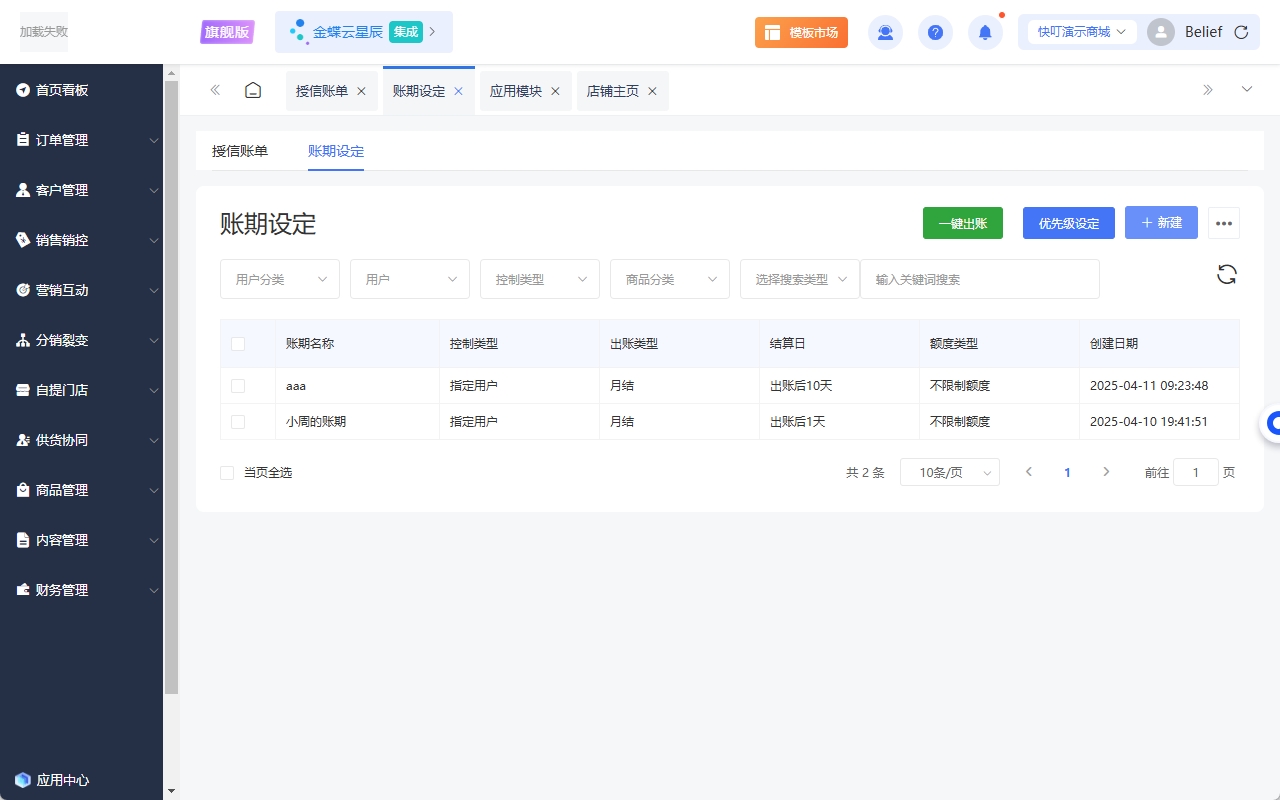This screenshot has height=800, width=1280.
Task: Close the 账期设定 tab
Action: (x=458, y=91)
